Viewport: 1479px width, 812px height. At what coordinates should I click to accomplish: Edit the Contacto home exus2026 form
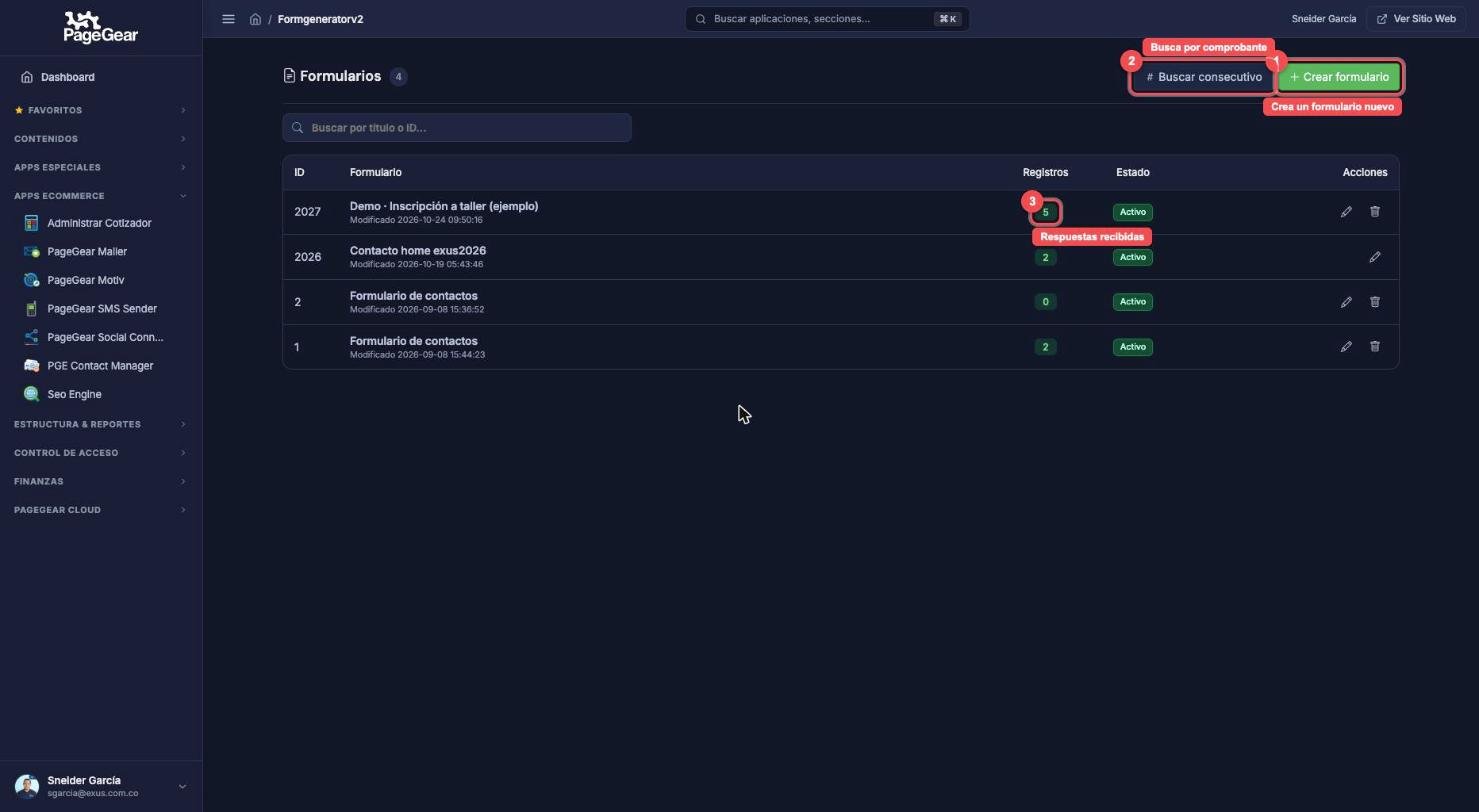[1375, 257]
